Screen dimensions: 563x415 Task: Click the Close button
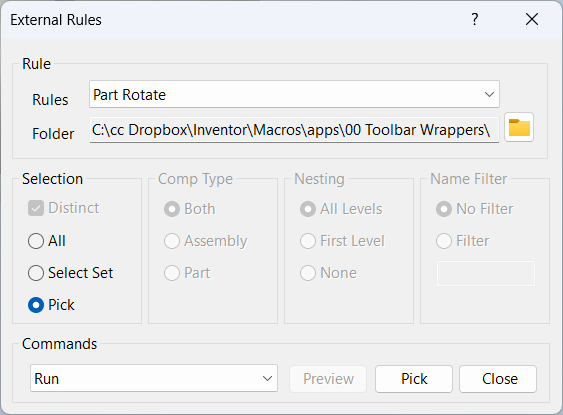point(498,379)
